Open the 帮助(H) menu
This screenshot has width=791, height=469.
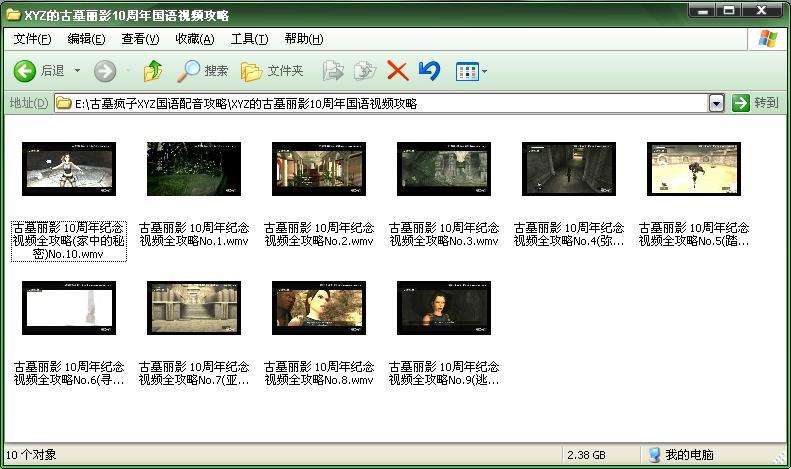click(304, 39)
